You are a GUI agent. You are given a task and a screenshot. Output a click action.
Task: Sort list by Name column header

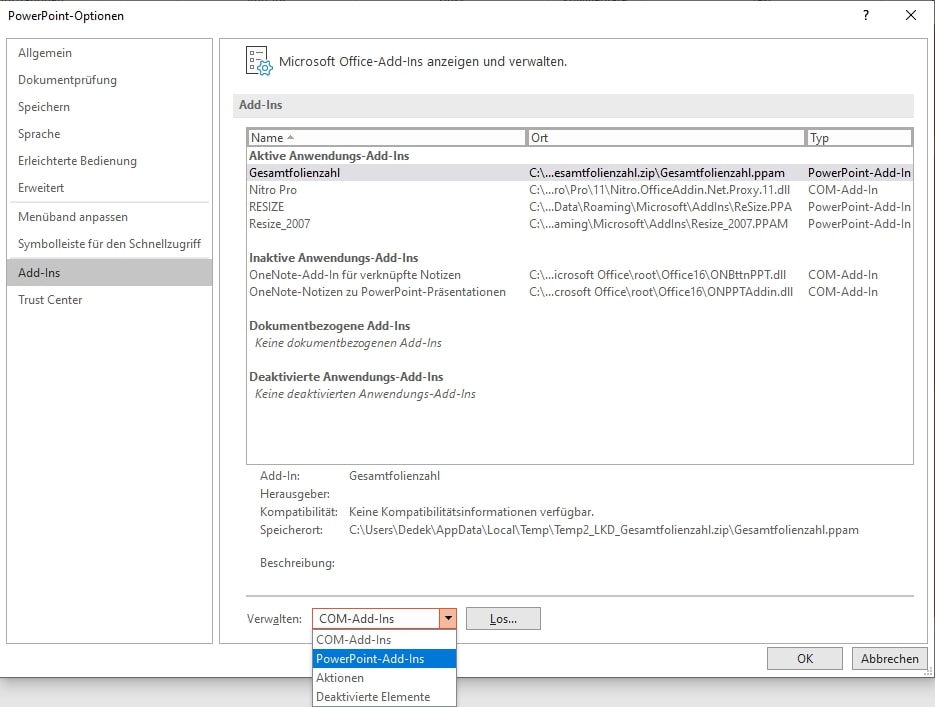click(386, 138)
